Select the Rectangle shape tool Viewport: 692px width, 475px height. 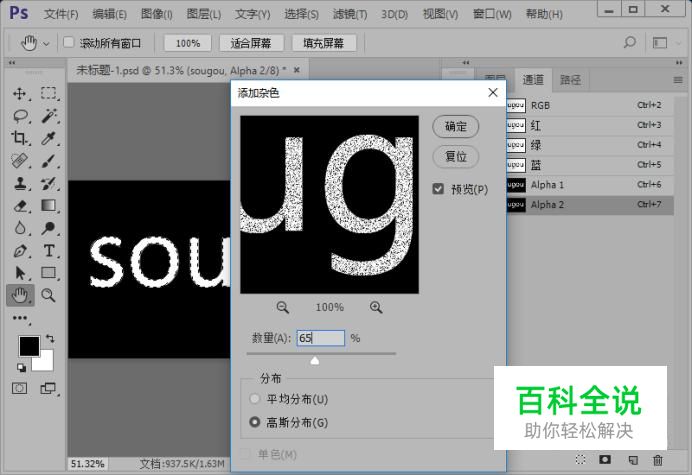coord(49,273)
